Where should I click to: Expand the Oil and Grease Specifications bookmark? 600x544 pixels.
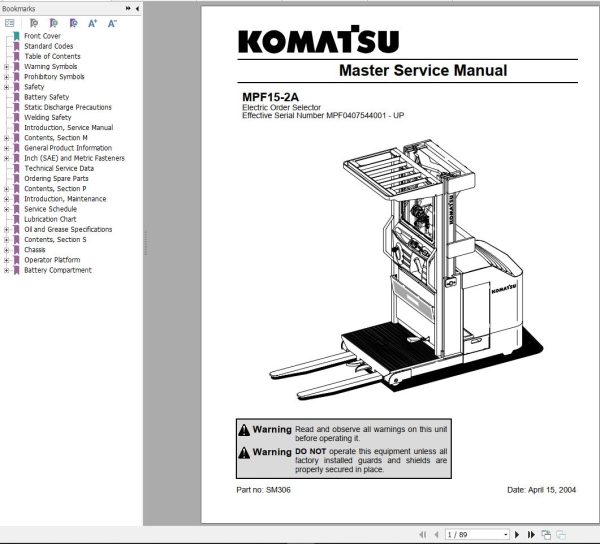point(6,230)
